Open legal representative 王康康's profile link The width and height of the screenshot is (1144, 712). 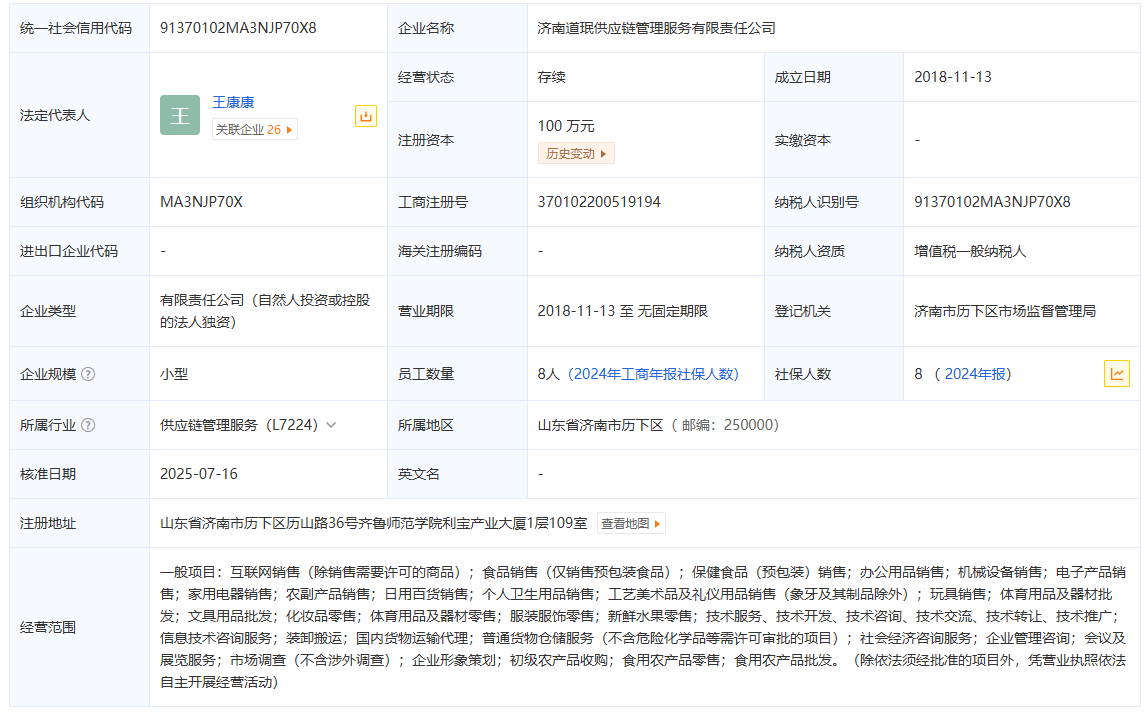(233, 102)
